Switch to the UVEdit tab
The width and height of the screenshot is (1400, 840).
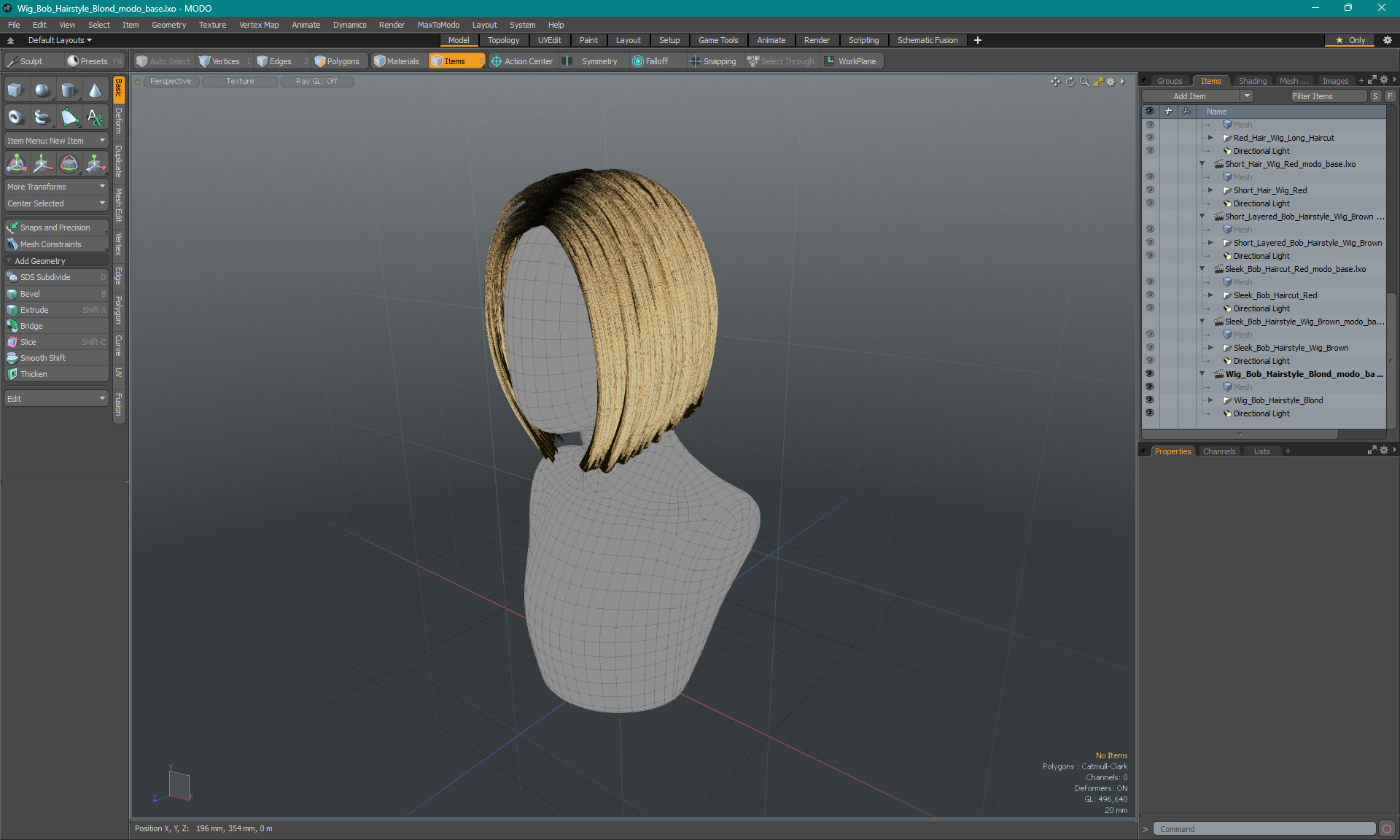[x=550, y=40]
